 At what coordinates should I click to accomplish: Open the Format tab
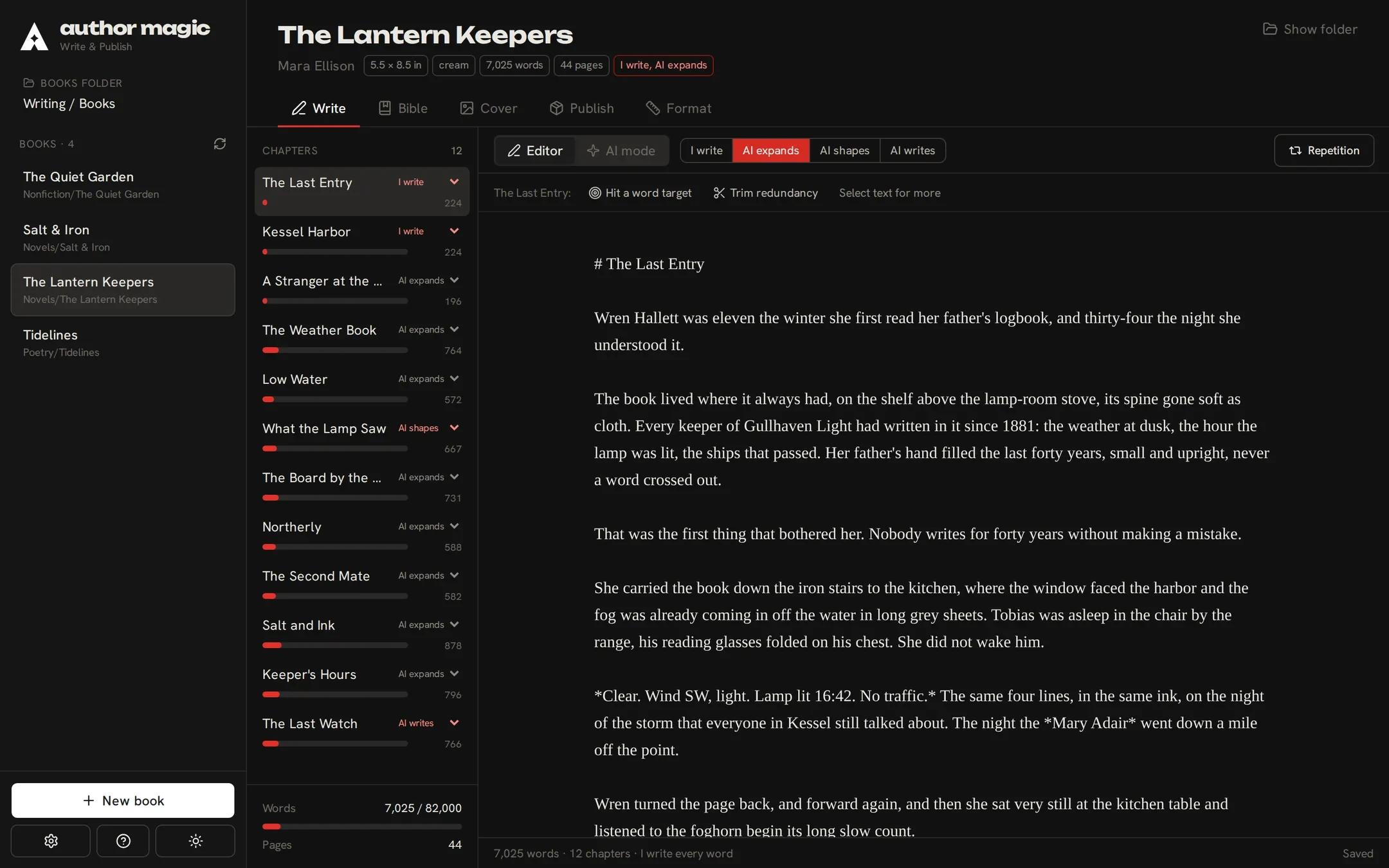point(678,108)
